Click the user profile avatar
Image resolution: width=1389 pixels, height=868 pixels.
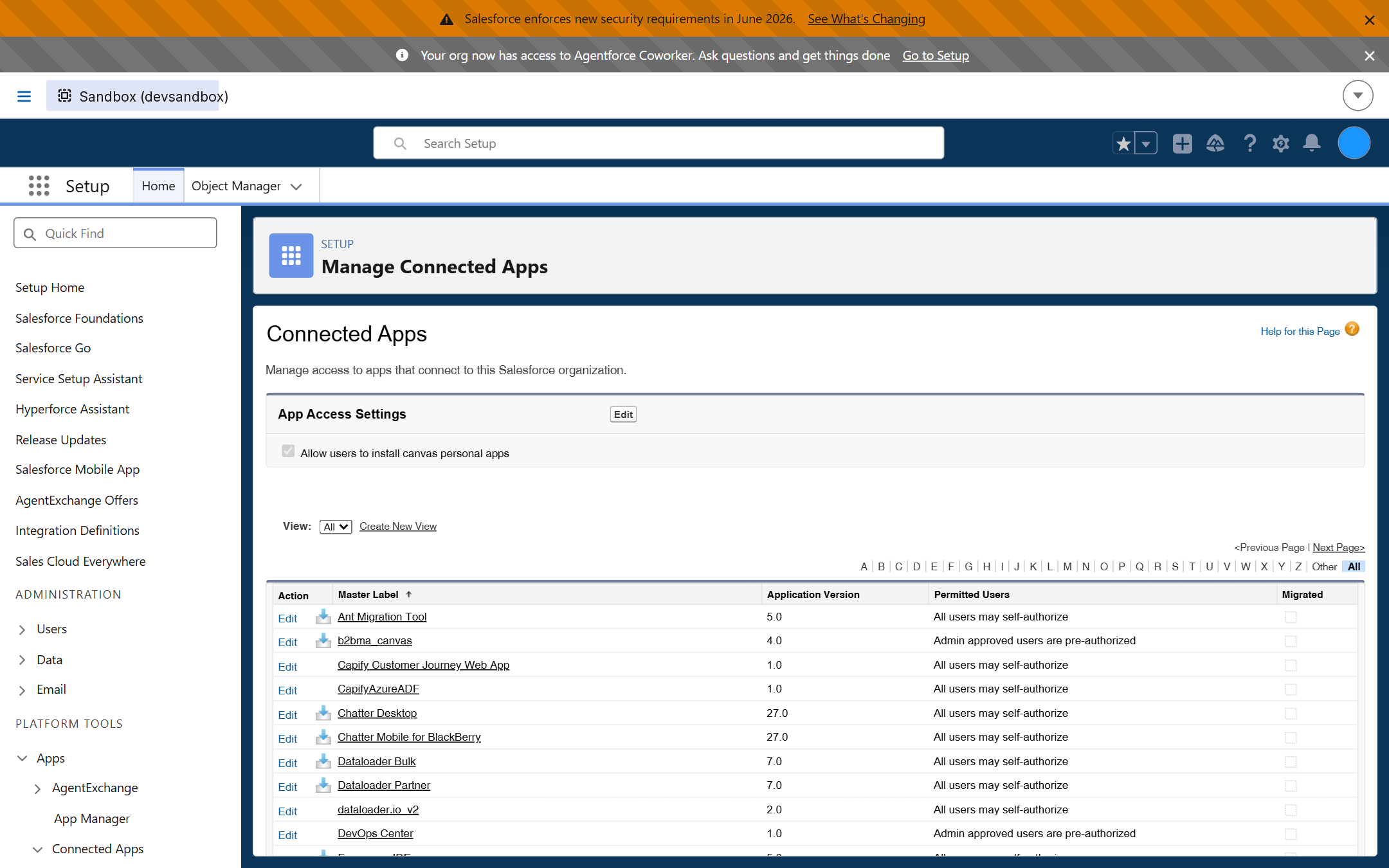[x=1354, y=143]
